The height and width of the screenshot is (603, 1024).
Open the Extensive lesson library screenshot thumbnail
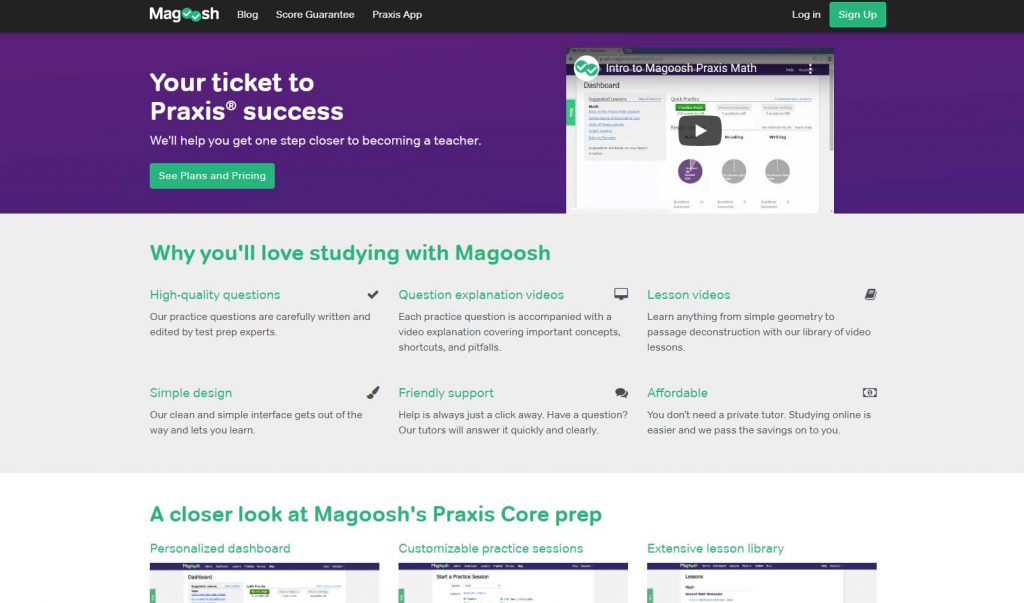point(762,583)
